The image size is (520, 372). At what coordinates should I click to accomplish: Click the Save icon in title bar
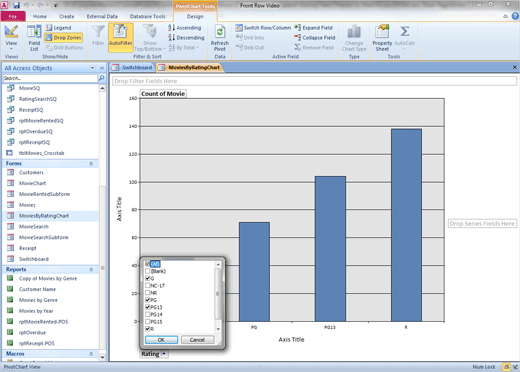point(16,5)
